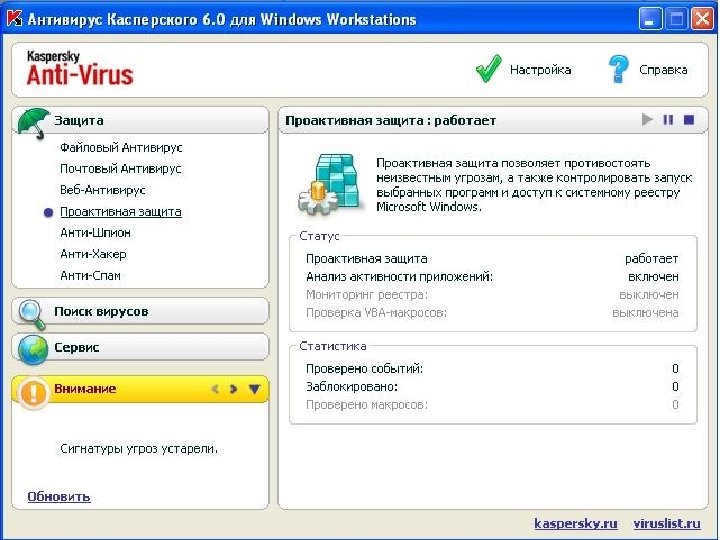Click the Внимание header label
The width and height of the screenshot is (720, 540).
tap(85, 388)
